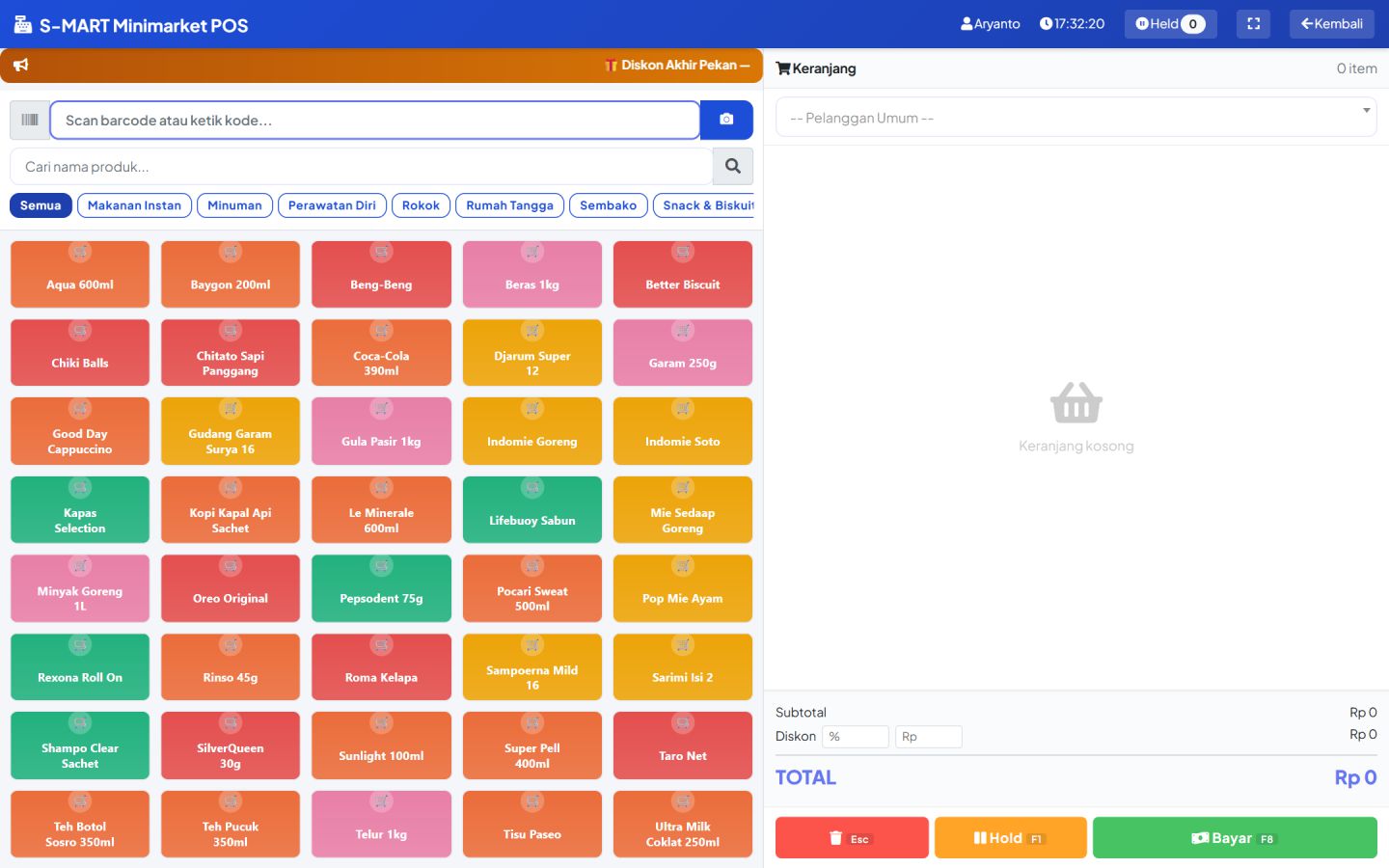Click the store logo icon

23,24
